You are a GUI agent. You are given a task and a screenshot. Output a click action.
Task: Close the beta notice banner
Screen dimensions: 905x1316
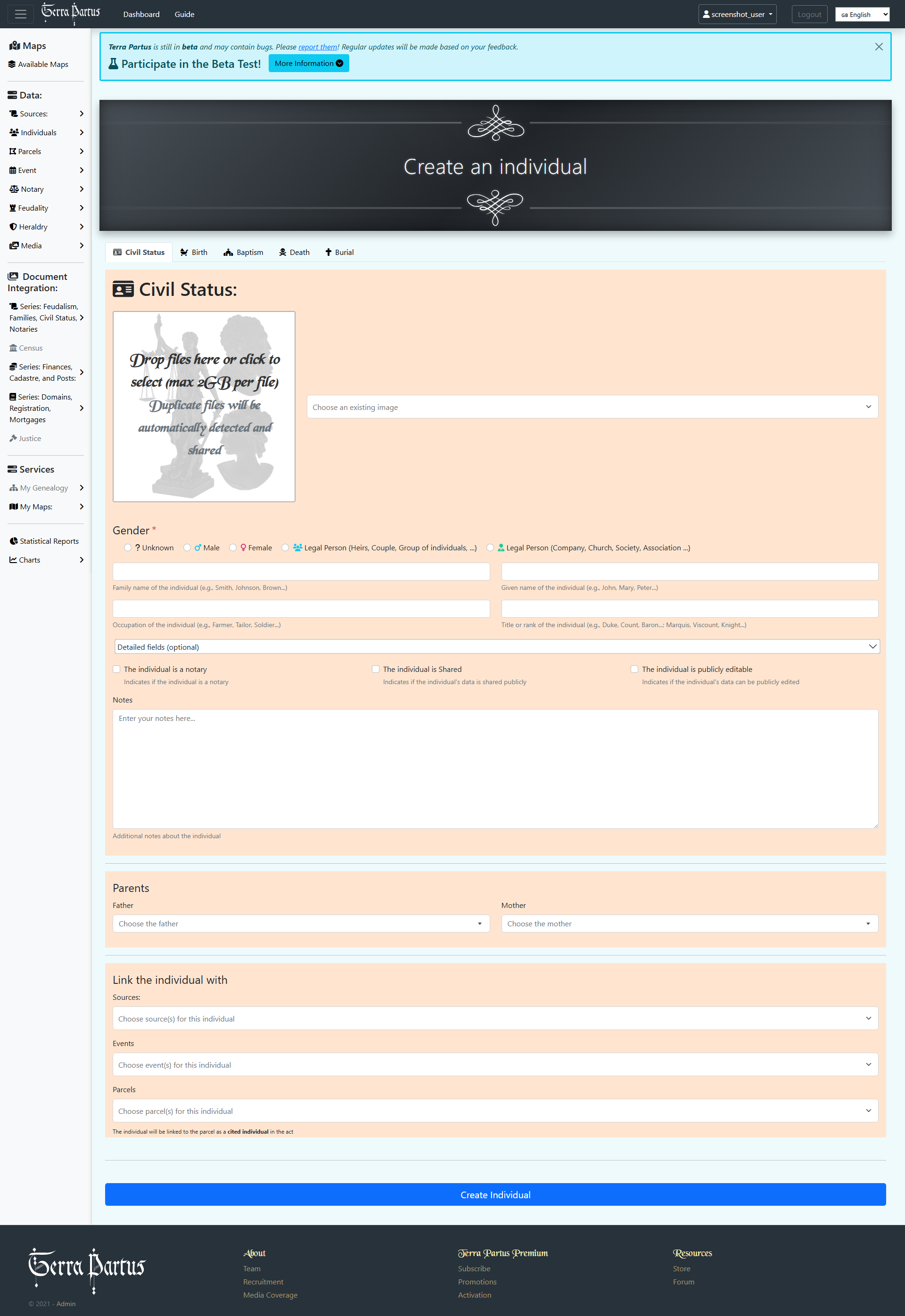878,47
